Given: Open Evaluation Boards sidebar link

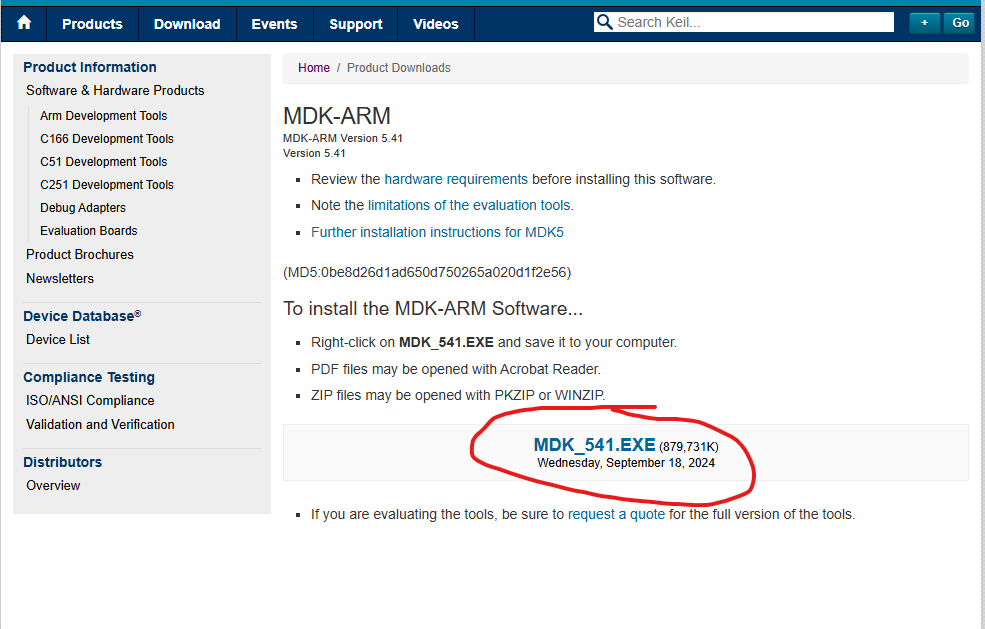Looking at the screenshot, I should pos(89,231).
